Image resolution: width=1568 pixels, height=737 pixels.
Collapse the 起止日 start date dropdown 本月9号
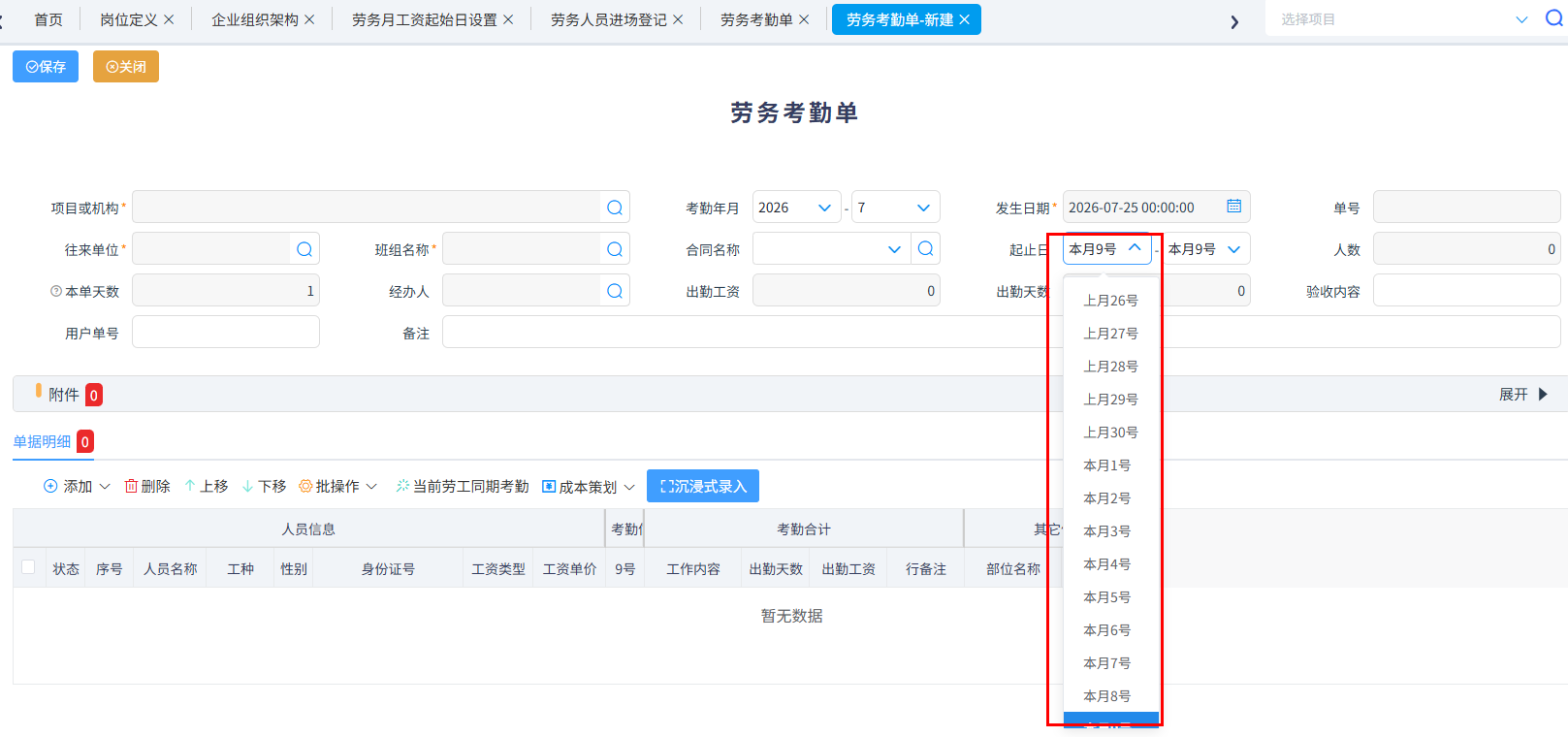pos(1107,249)
